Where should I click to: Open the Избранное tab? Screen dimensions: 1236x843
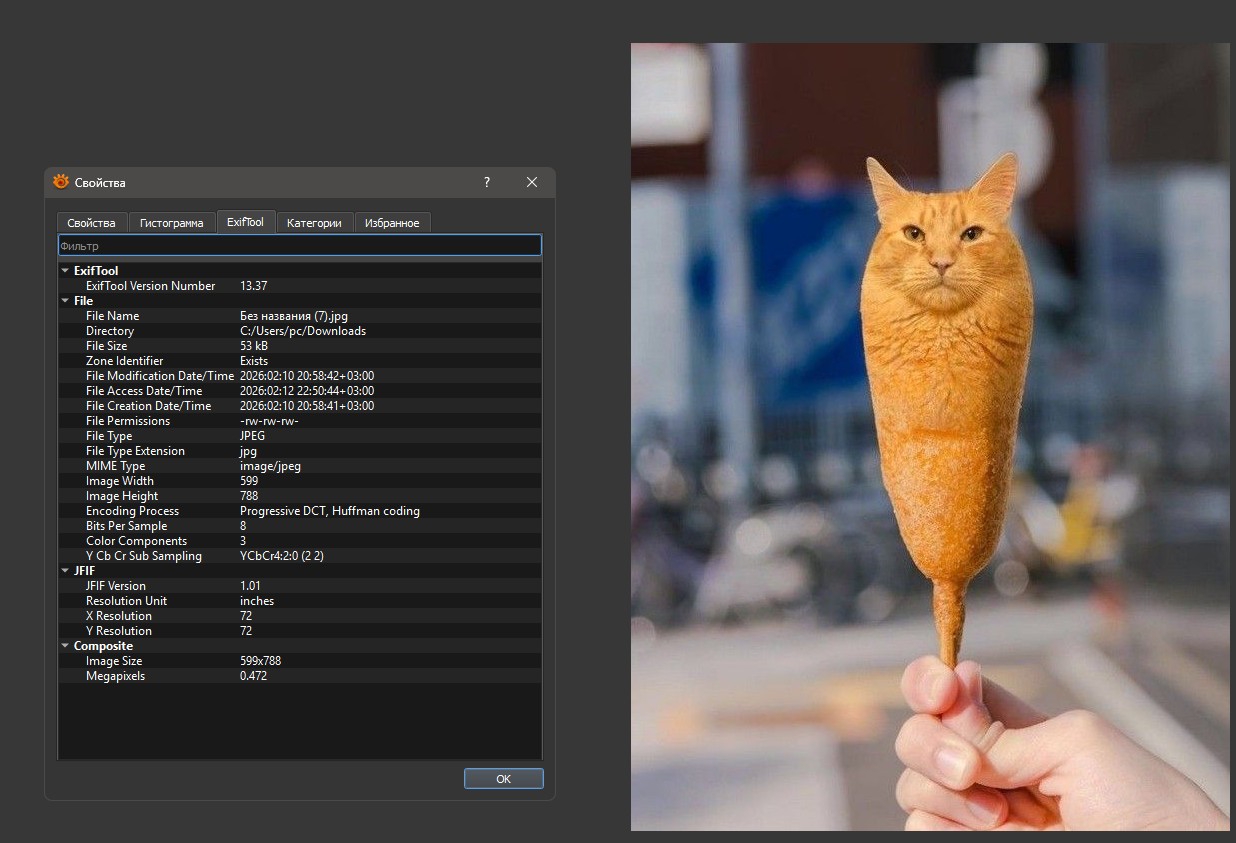(x=392, y=223)
